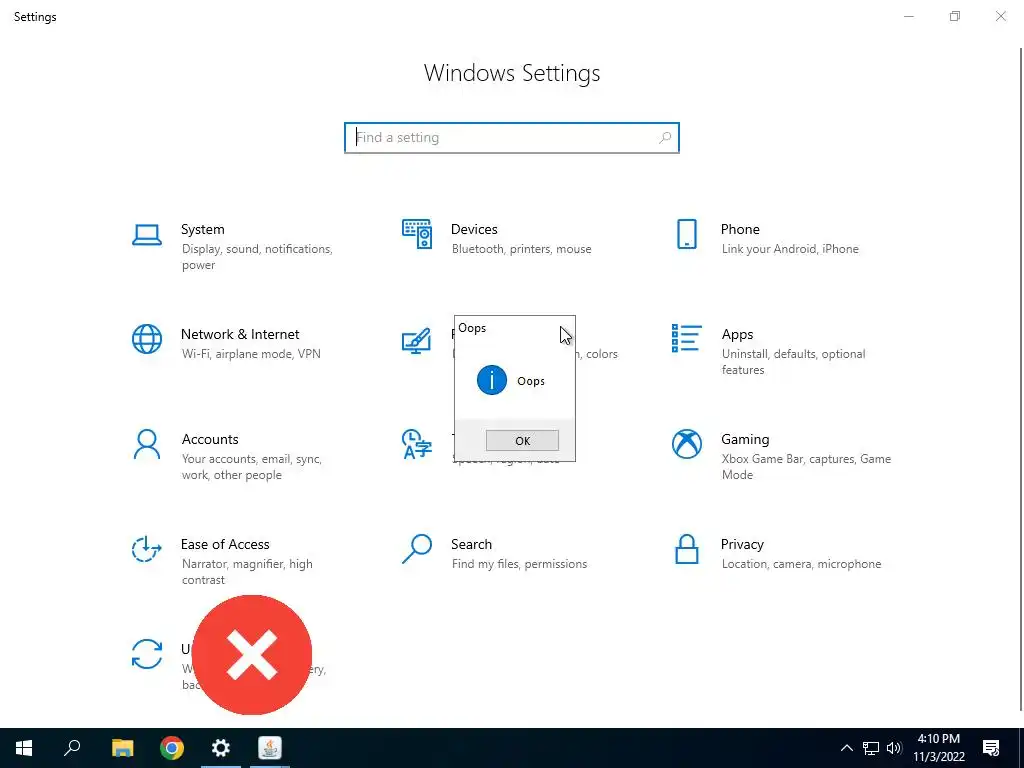The height and width of the screenshot is (768, 1024).
Task: Open the Apps settings title
Action: click(x=737, y=334)
